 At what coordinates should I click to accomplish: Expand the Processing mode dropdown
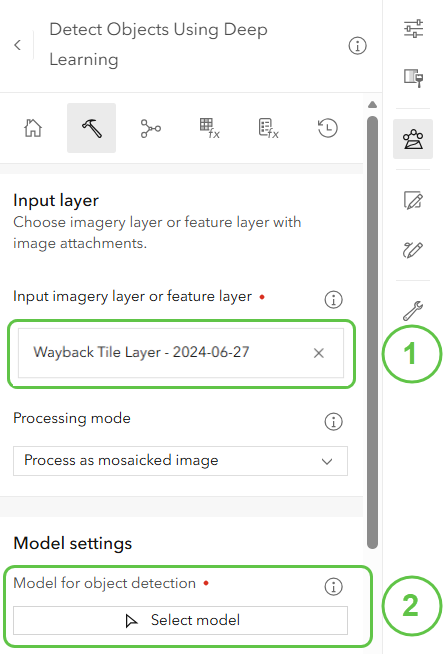click(180, 461)
